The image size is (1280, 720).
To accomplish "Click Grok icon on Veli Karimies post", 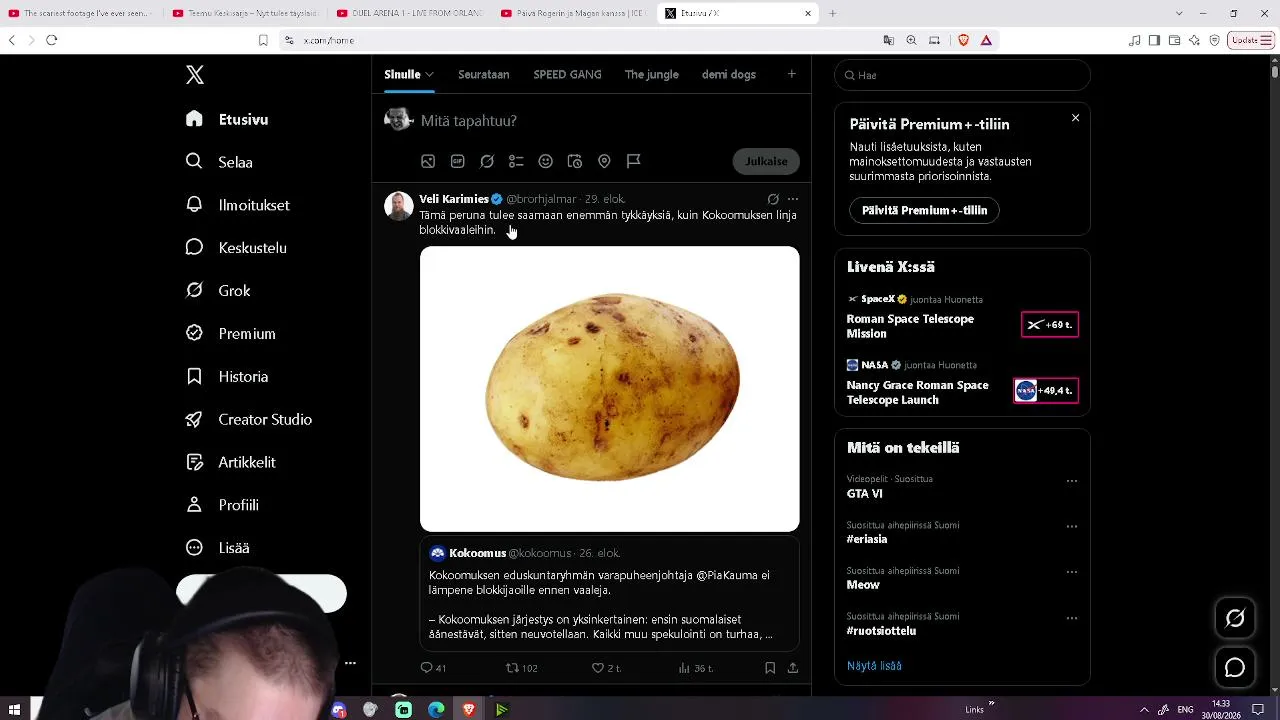I will (773, 199).
